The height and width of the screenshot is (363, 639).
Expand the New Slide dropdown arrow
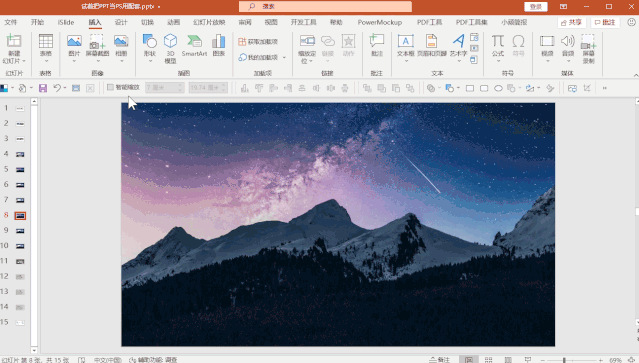24,61
